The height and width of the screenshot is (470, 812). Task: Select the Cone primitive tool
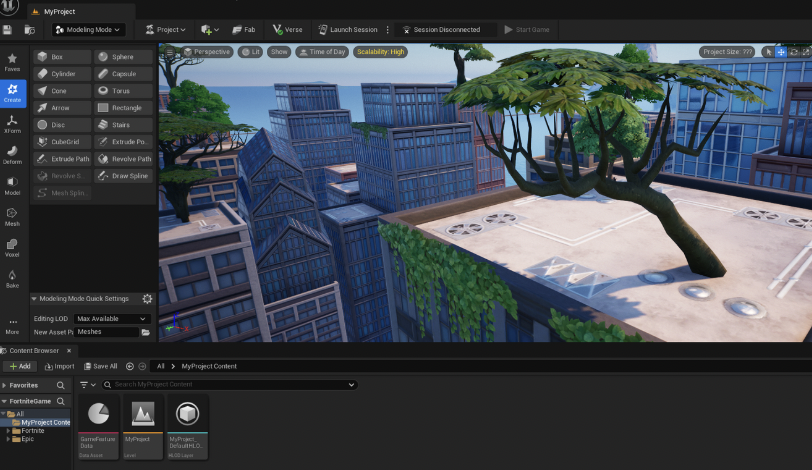[x=62, y=91]
